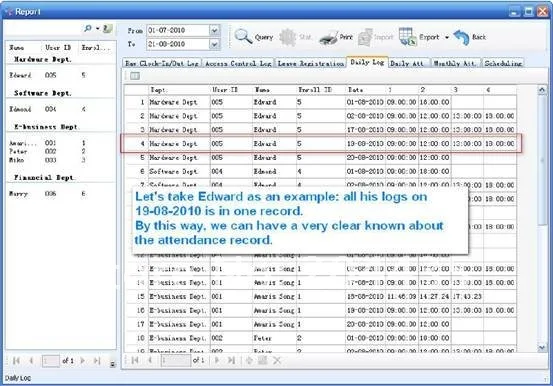Click the Date column header in the grid
The image size is (553, 386).
pyautogui.click(x=365, y=90)
